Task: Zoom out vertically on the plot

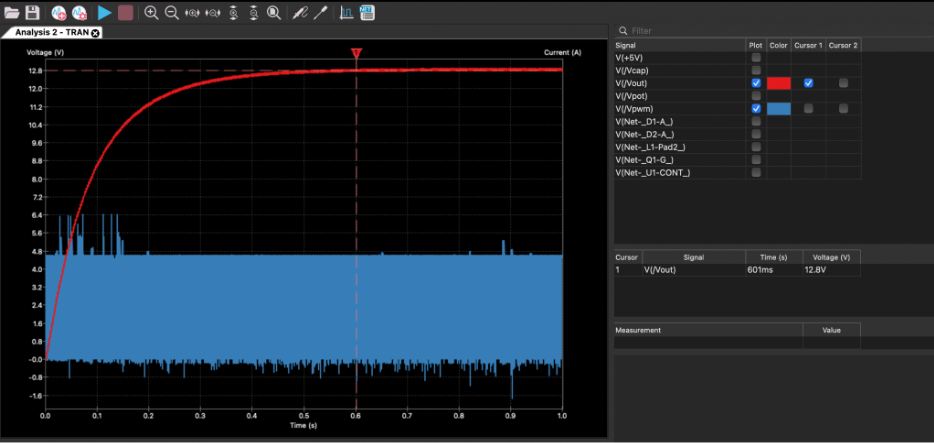Action: click(253, 13)
